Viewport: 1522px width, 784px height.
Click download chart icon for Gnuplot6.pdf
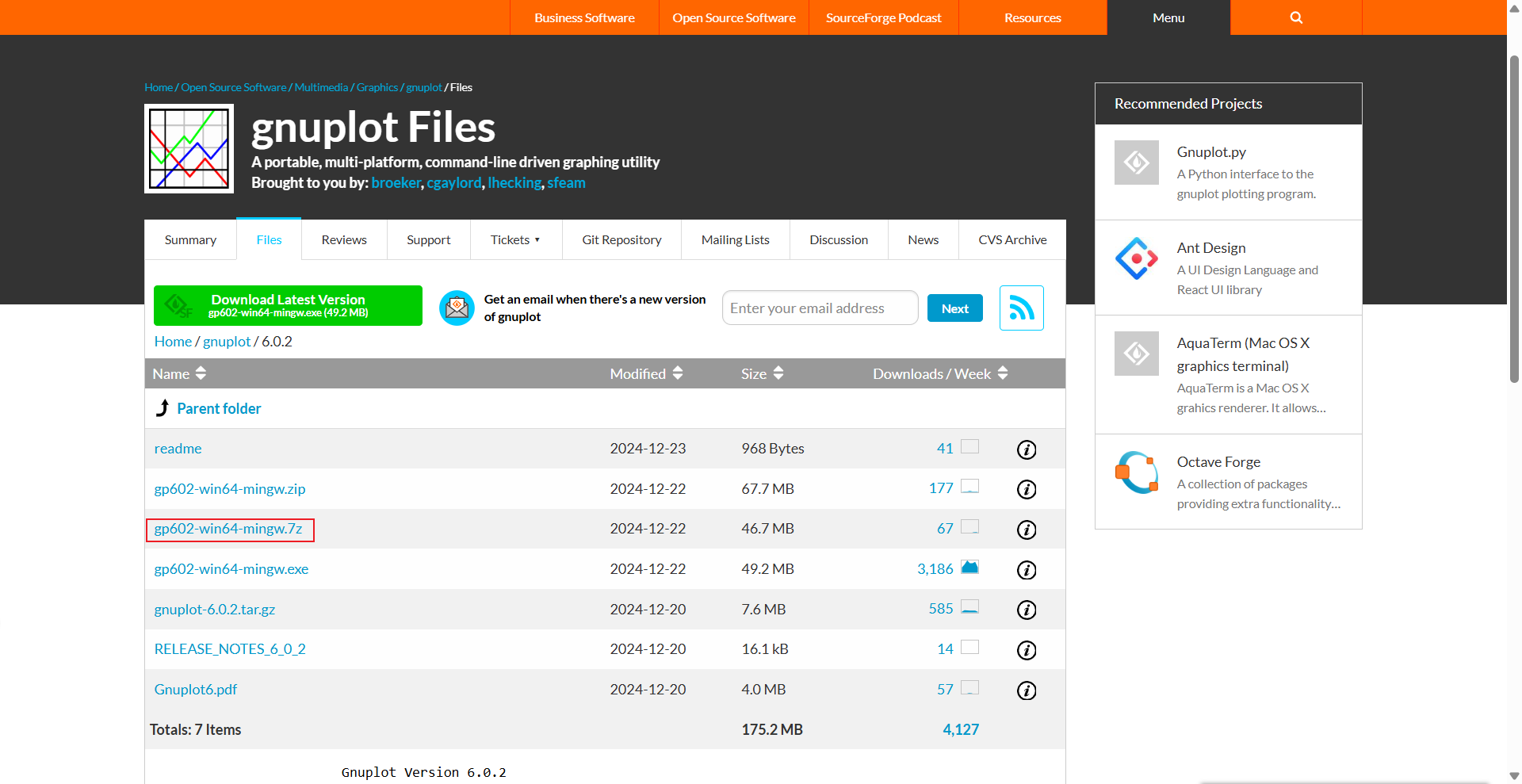coord(969,687)
